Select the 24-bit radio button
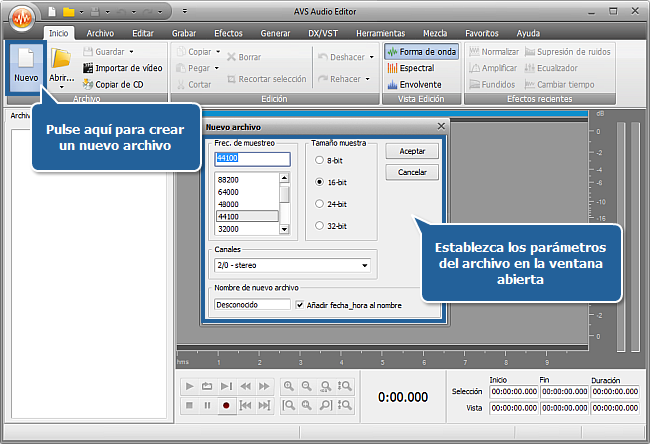 [x=319, y=203]
